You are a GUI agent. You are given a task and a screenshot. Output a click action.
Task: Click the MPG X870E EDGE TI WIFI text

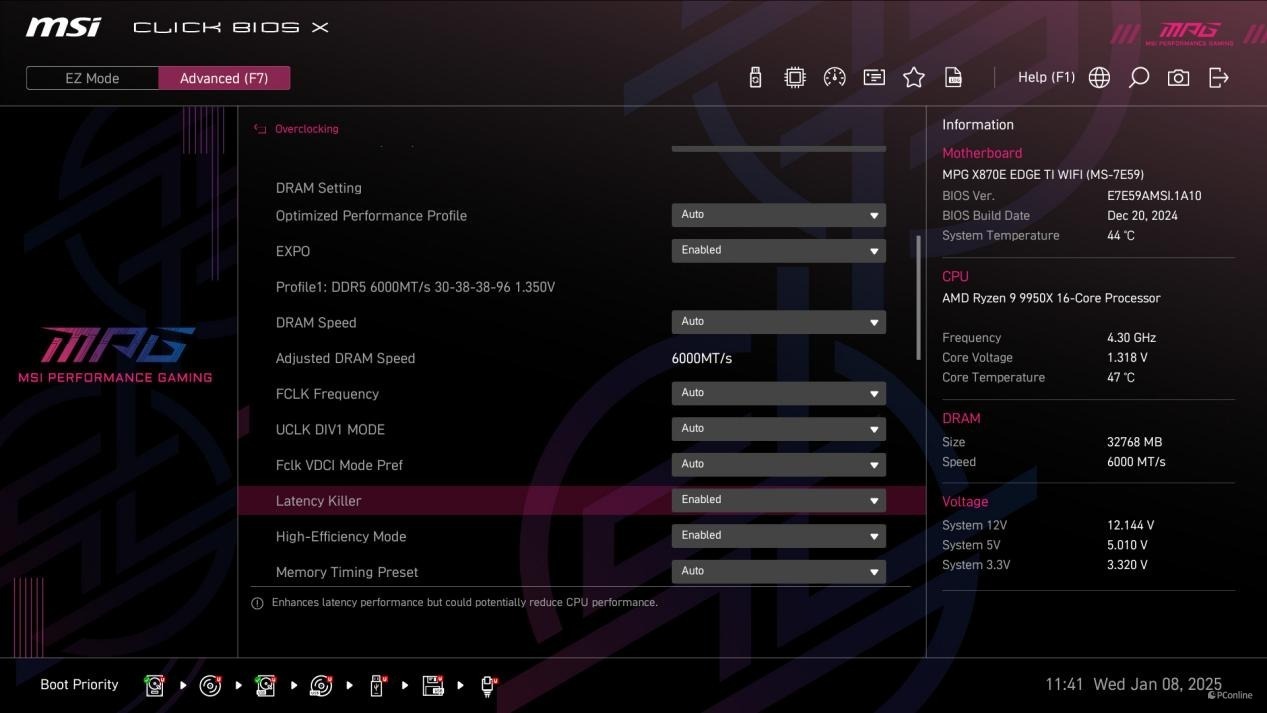[x=1043, y=174]
